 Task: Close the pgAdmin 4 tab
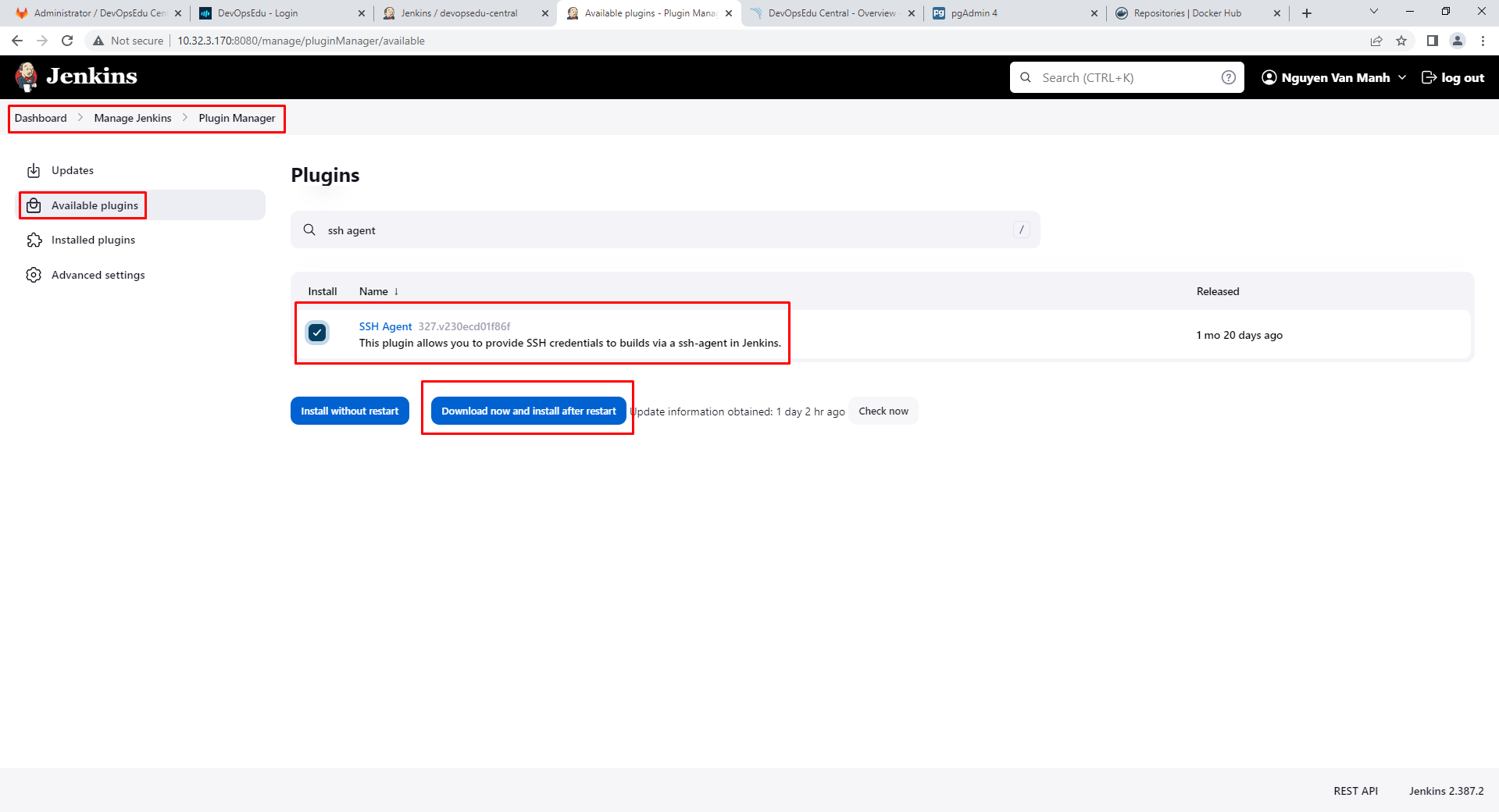pyautogui.click(x=1094, y=13)
